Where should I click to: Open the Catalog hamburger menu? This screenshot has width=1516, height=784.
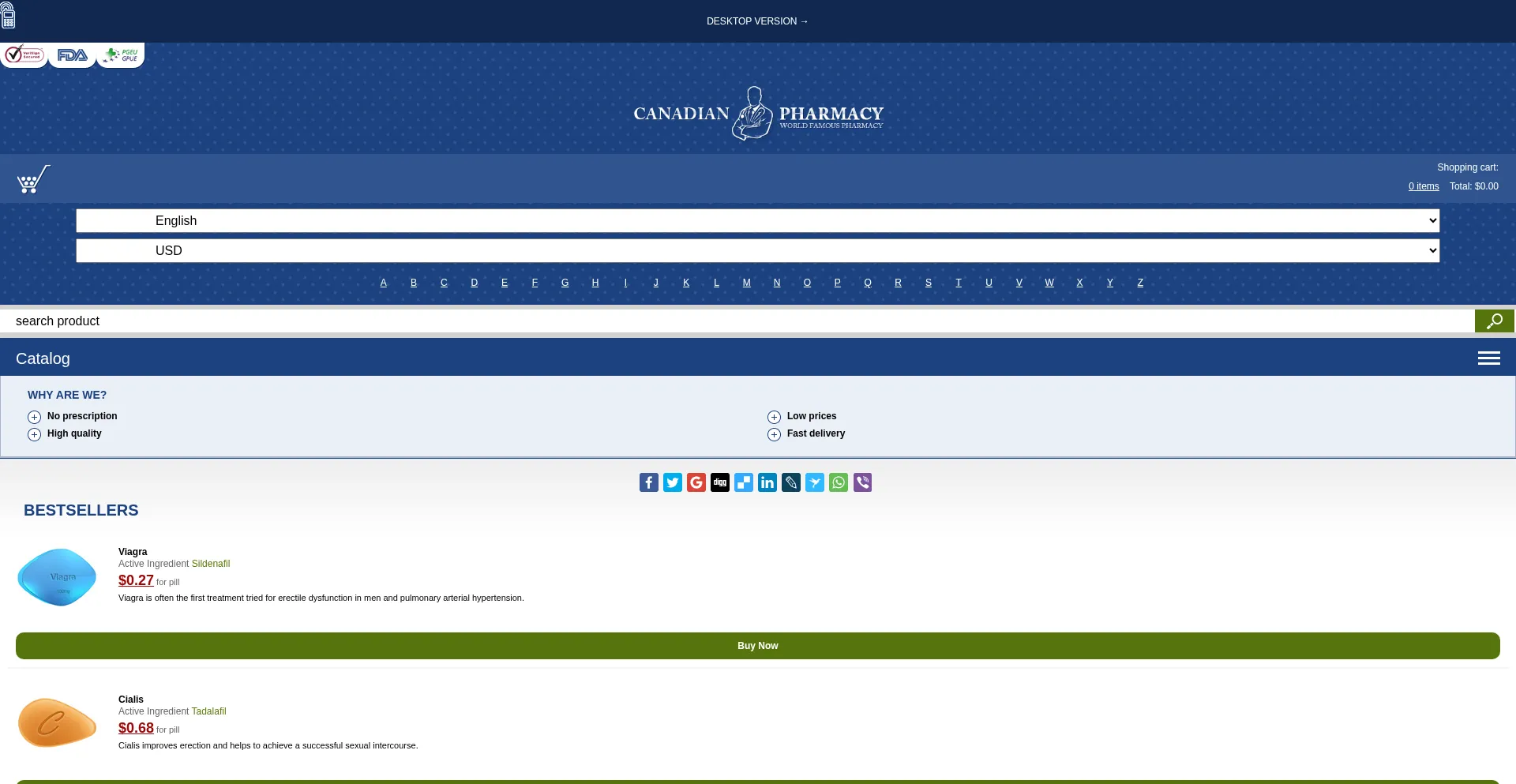point(1488,358)
